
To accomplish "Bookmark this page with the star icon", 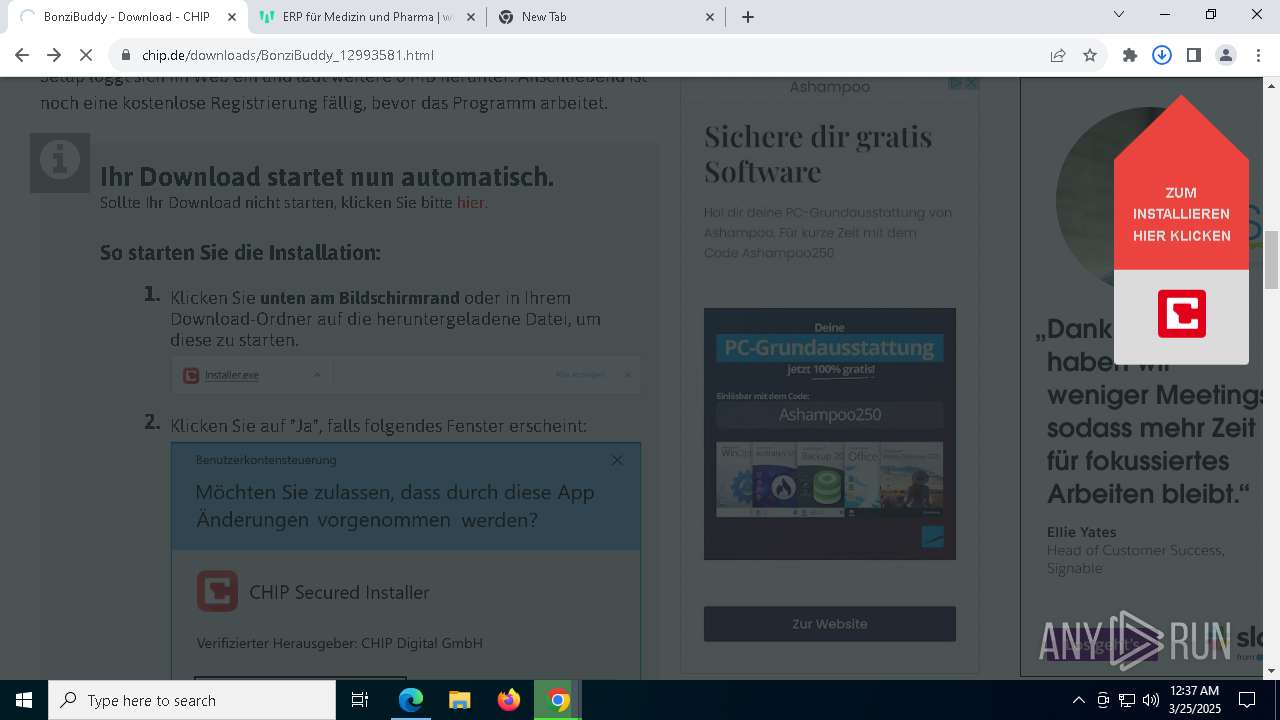I will [1090, 55].
